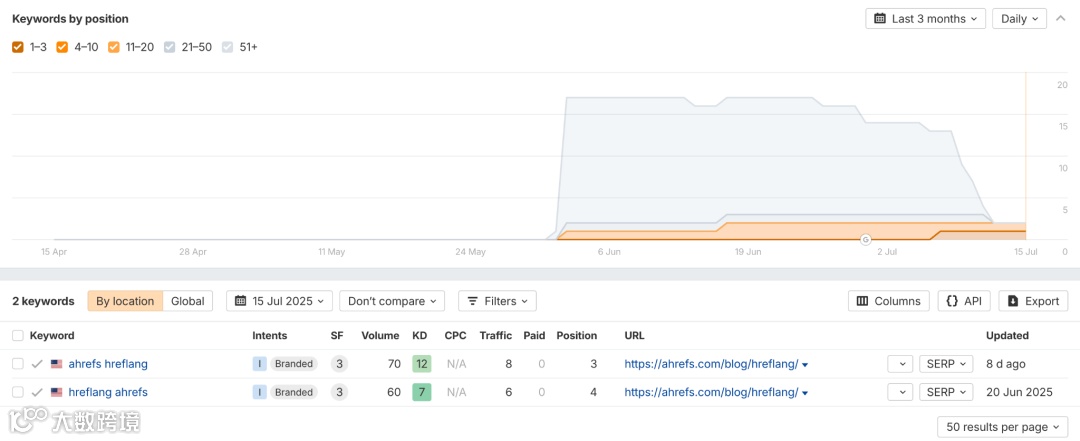Click SF badge 3 for ahrefs hreflang
Image resolution: width=1080 pixels, height=441 pixels.
[x=339, y=364]
